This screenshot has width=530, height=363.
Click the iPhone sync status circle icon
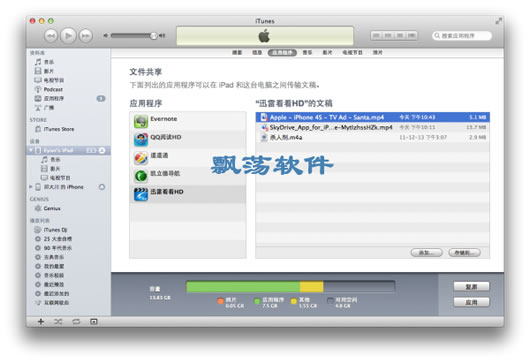point(102,187)
